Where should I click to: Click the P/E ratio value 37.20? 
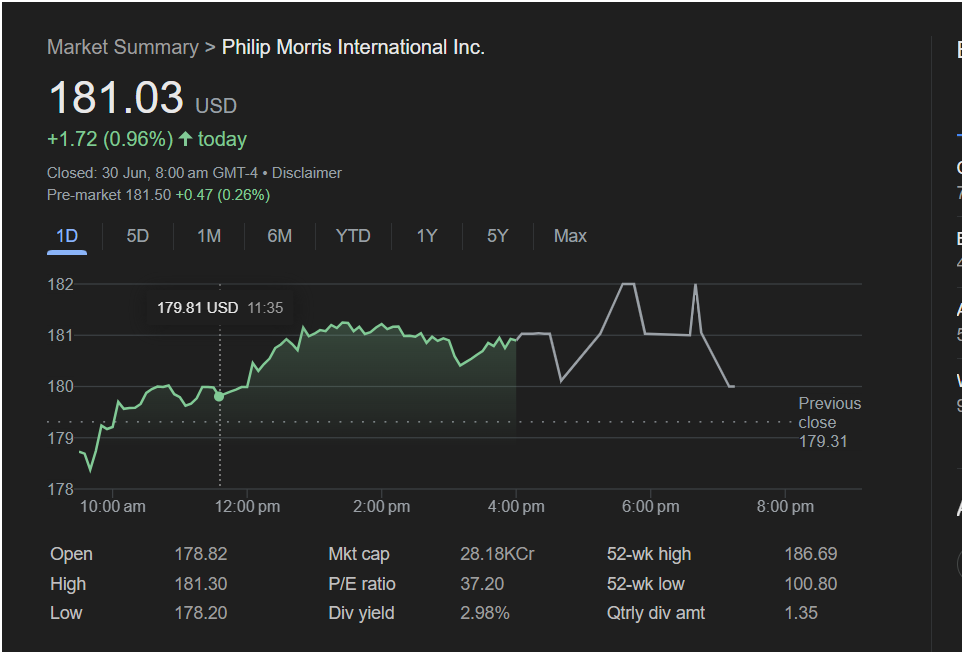click(482, 584)
